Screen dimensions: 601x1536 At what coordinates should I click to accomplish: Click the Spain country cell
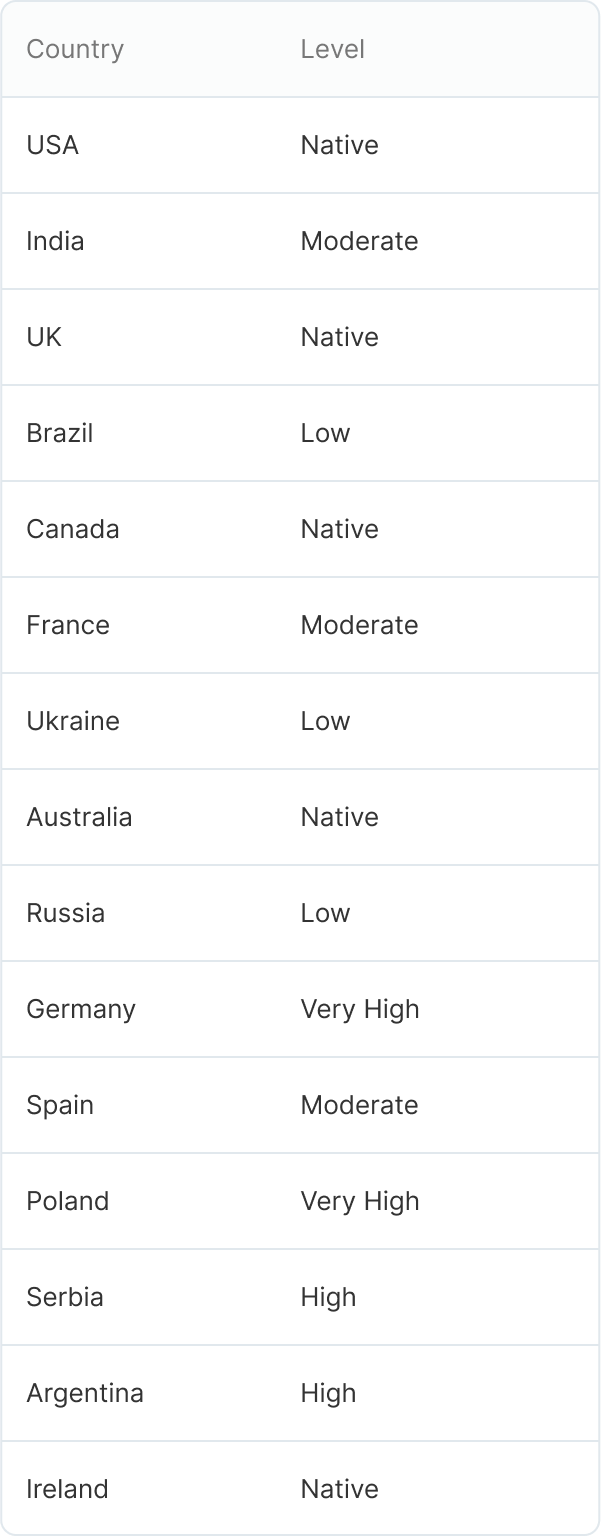click(60, 1105)
